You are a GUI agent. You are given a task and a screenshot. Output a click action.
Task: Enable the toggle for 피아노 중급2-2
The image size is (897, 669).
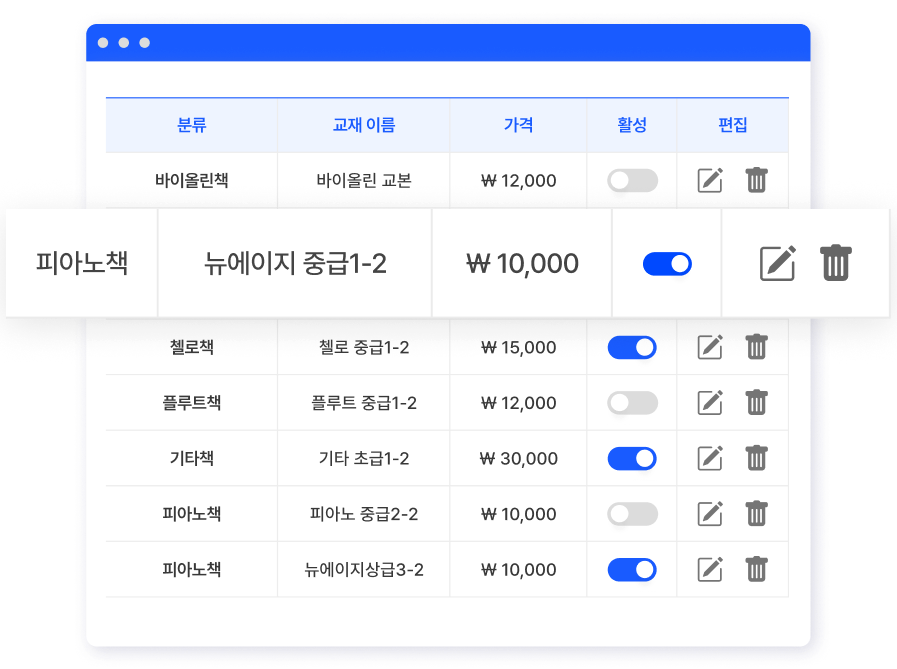point(632,513)
